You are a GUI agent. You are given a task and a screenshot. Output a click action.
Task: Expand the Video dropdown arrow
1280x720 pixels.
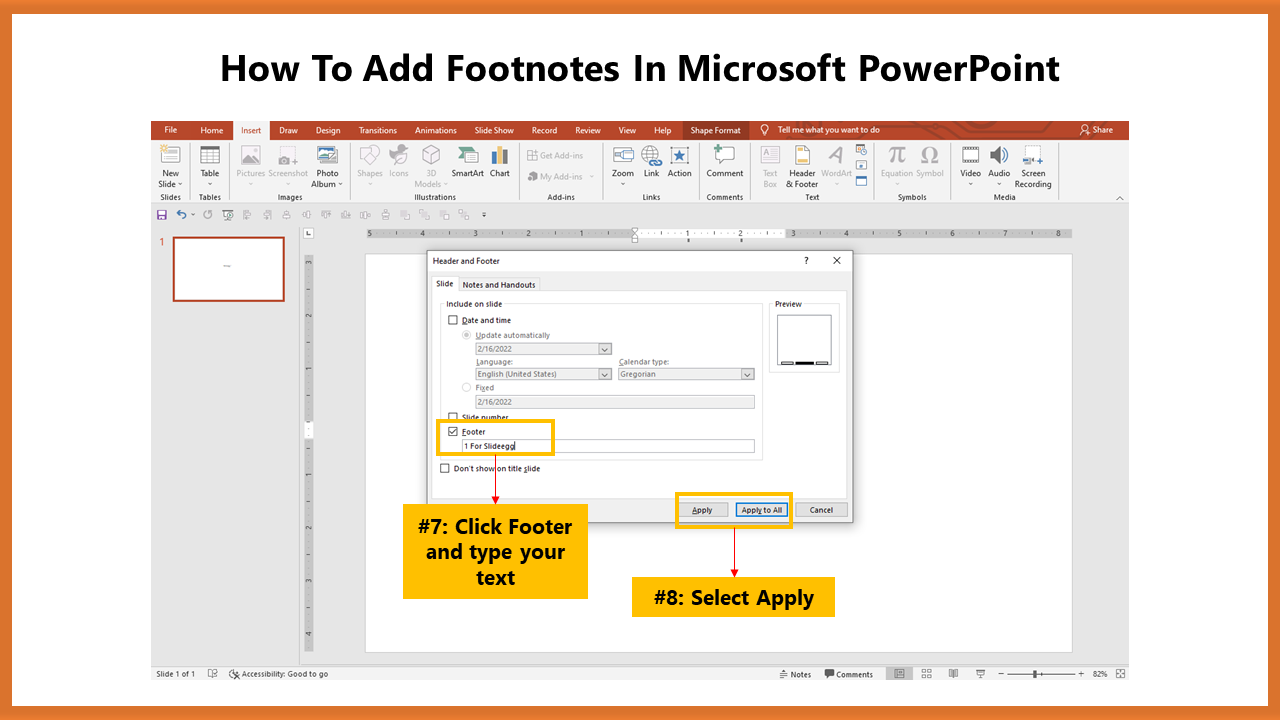pyautogui.click(x=971, y=184)
